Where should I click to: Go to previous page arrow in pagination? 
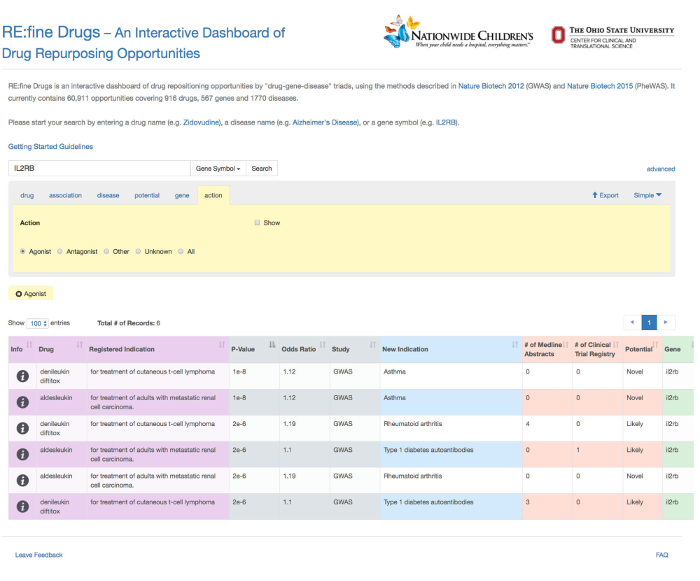tap(632, 322)
